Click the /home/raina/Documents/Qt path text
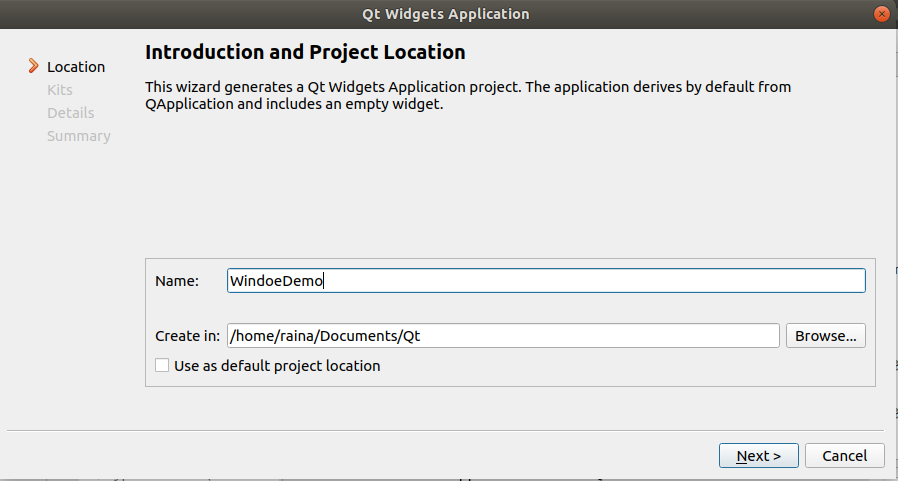 click(x=326, y=336)
